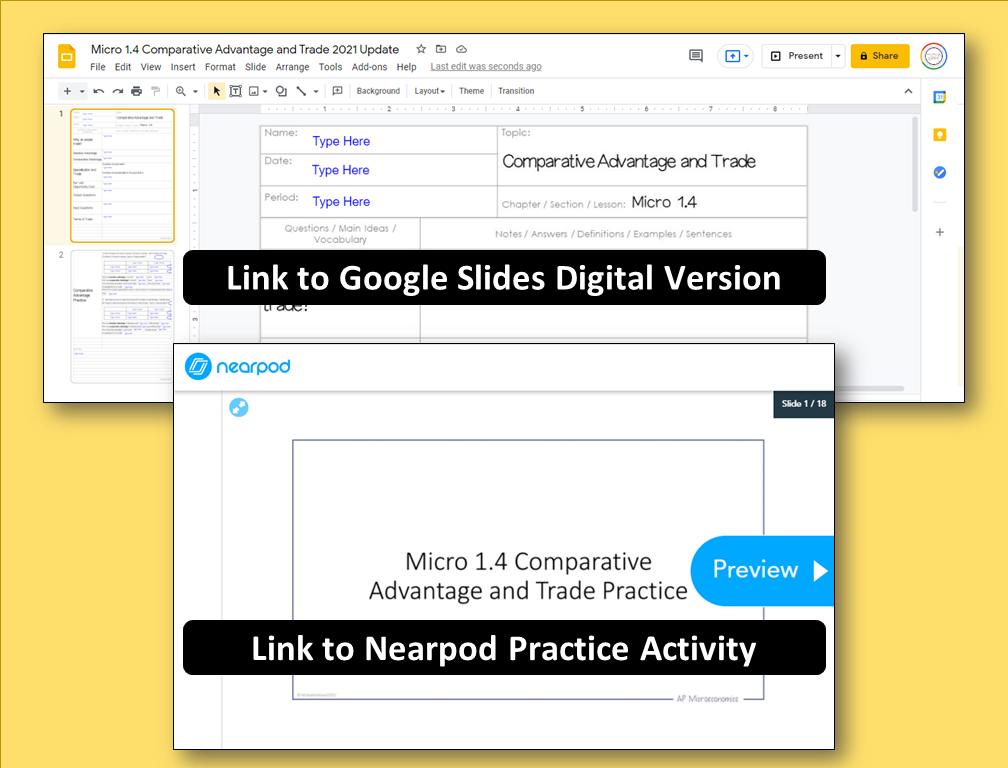The image size is (1008, 768).
Task: Open the Zoom dropdown arrow
Action: pos(196,90)
